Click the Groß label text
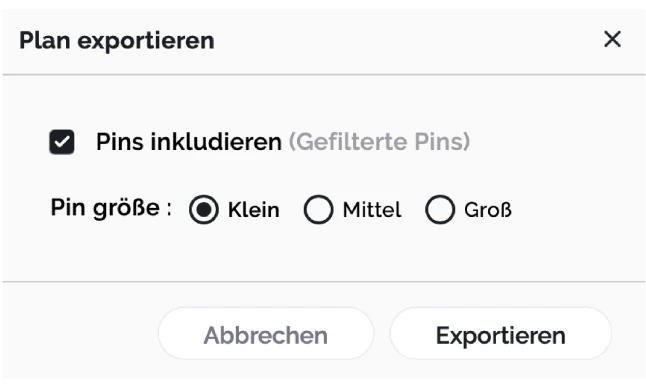646x390 pixels. tap(488, 210)
